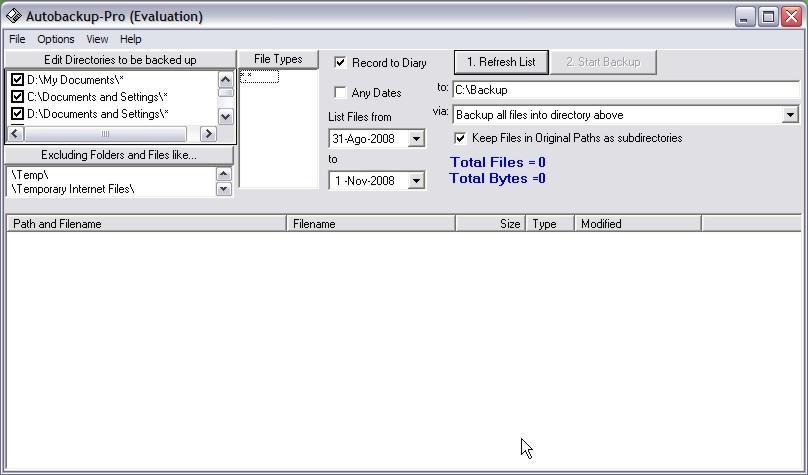This screenshot has width=808, height=475.
Task: Uncheck the D:\Documents and Settings\* checkbox
Action: point(18,114)
